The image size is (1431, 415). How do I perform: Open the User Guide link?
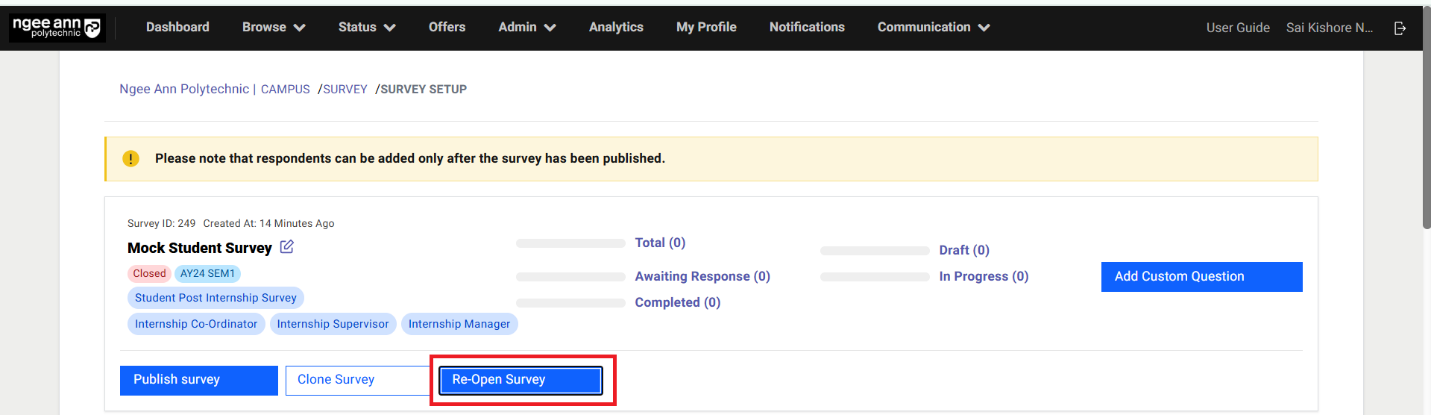click(1237, 28)
